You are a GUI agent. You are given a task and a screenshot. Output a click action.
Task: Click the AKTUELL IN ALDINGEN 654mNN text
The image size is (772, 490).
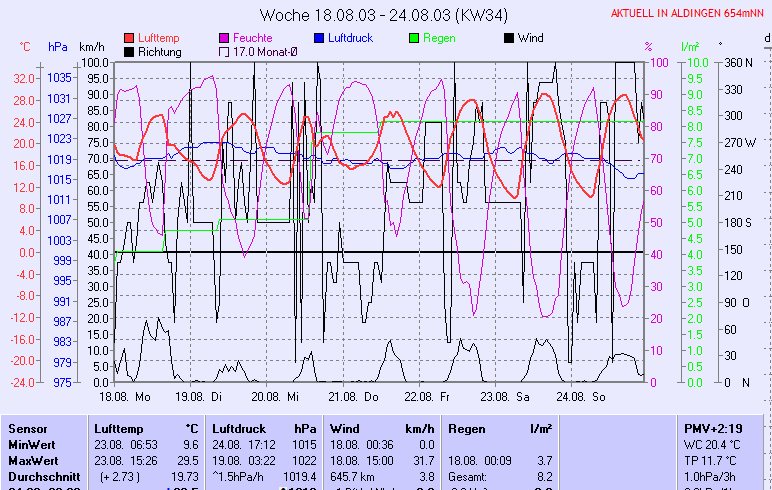pyautogui.click(x=688, y=14)
